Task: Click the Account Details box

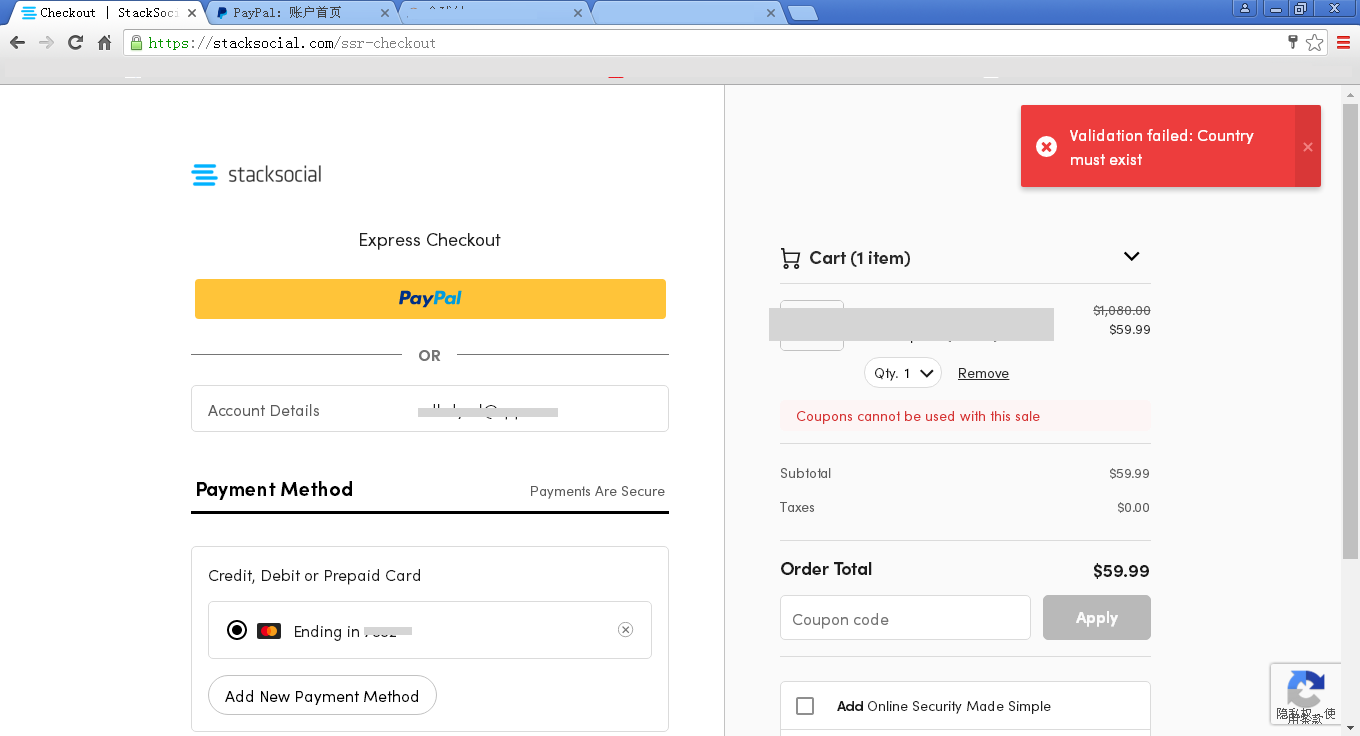Action: tap(430, 409)
